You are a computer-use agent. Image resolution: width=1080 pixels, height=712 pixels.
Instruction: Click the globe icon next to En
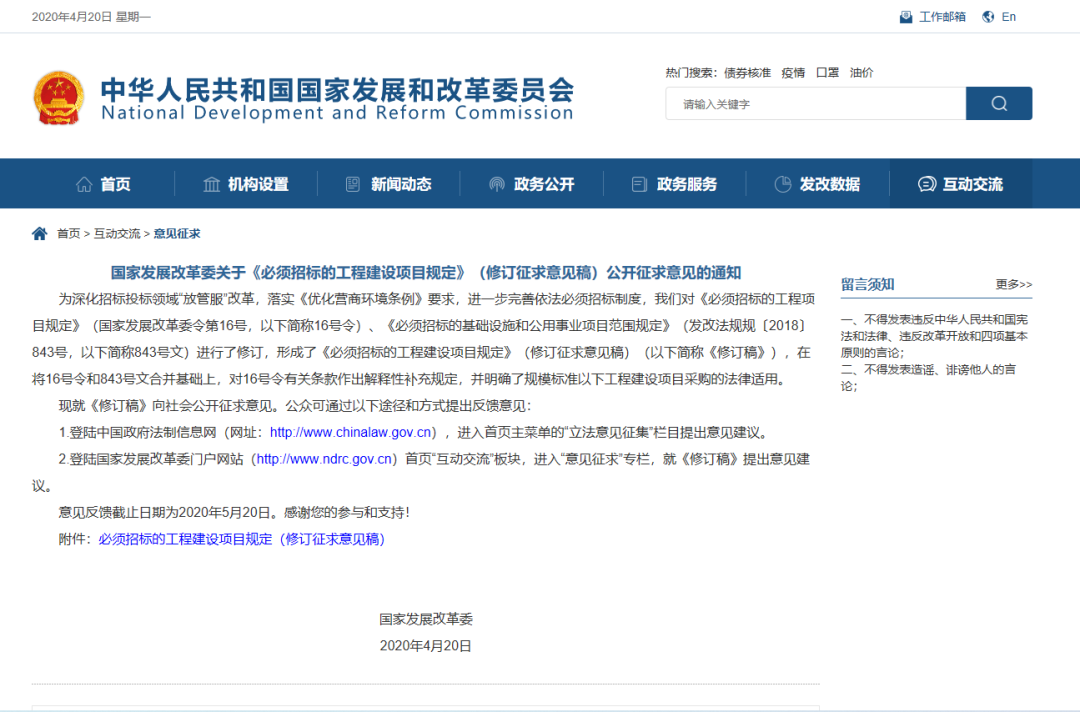(988, 16)
